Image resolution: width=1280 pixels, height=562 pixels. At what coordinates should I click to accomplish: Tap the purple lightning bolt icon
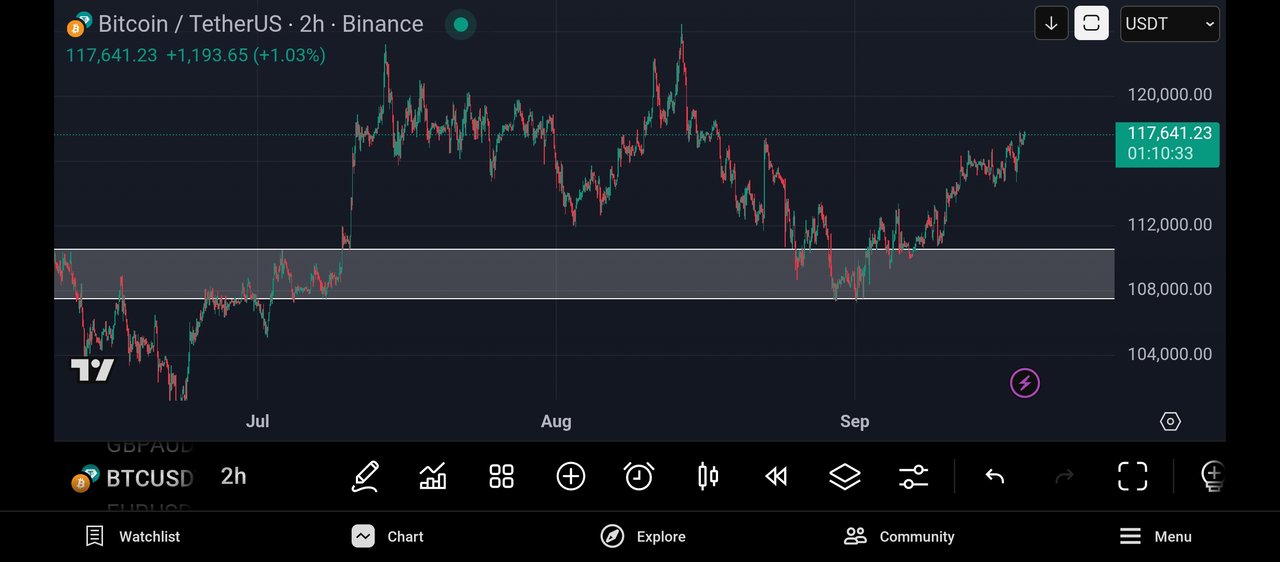(x=1024, y=382)
